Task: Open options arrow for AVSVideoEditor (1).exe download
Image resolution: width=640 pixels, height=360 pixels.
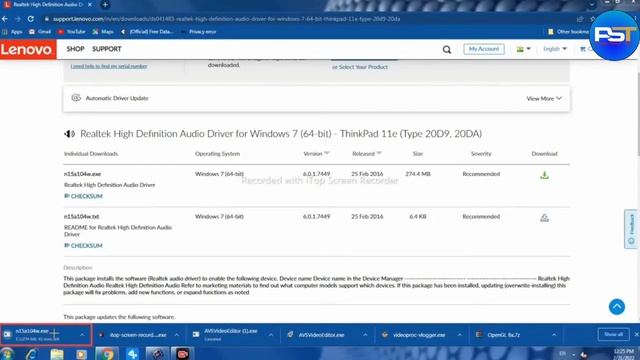Action: 271,335
